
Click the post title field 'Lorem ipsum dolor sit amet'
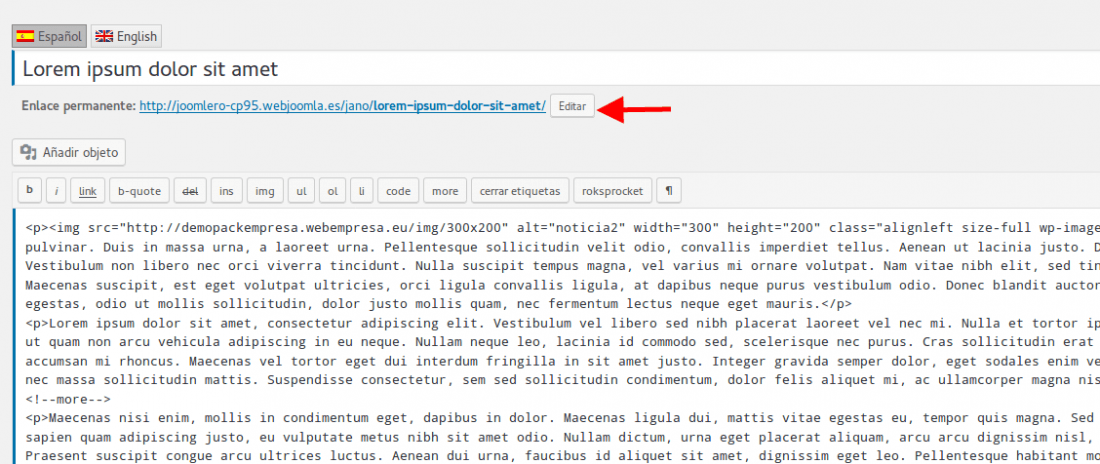tap(556, 69)
